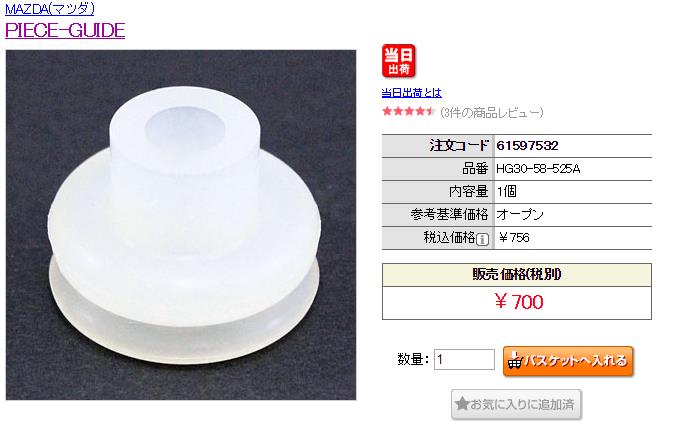Image resolution: width=694 pixels, height=433 pixels.
Task: Click the star rating icons
Action: [409, 112]
